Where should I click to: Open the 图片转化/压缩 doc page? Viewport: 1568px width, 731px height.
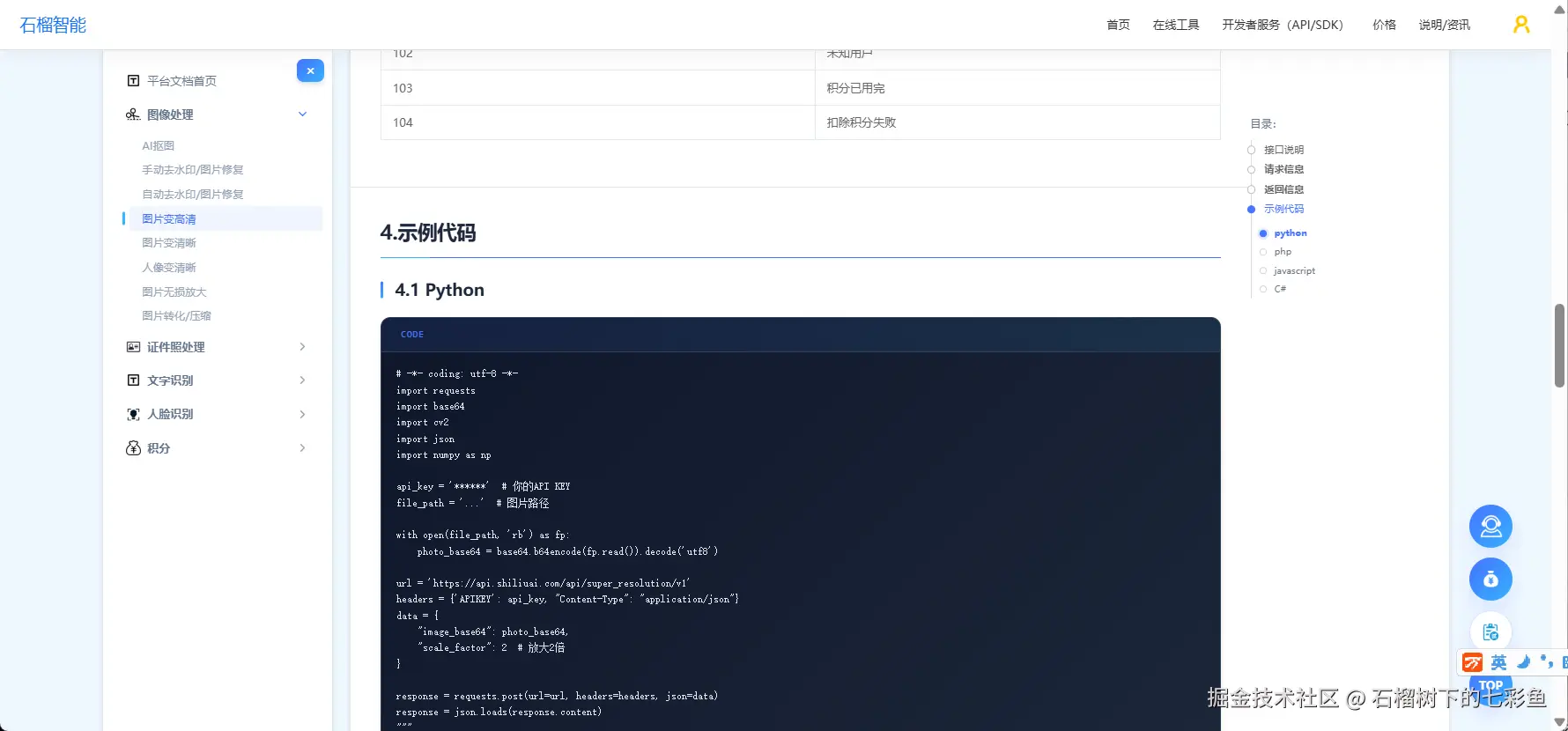[x=176, y=316]
